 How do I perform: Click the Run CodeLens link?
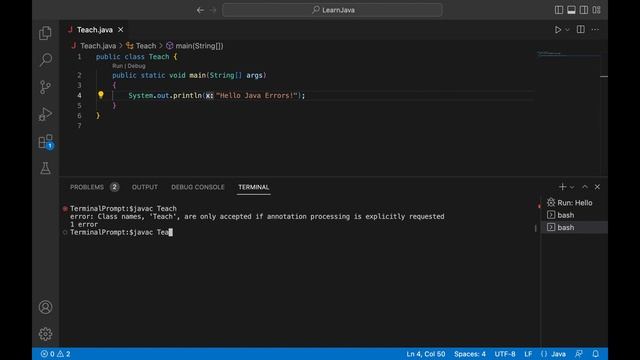coord(117,66)
